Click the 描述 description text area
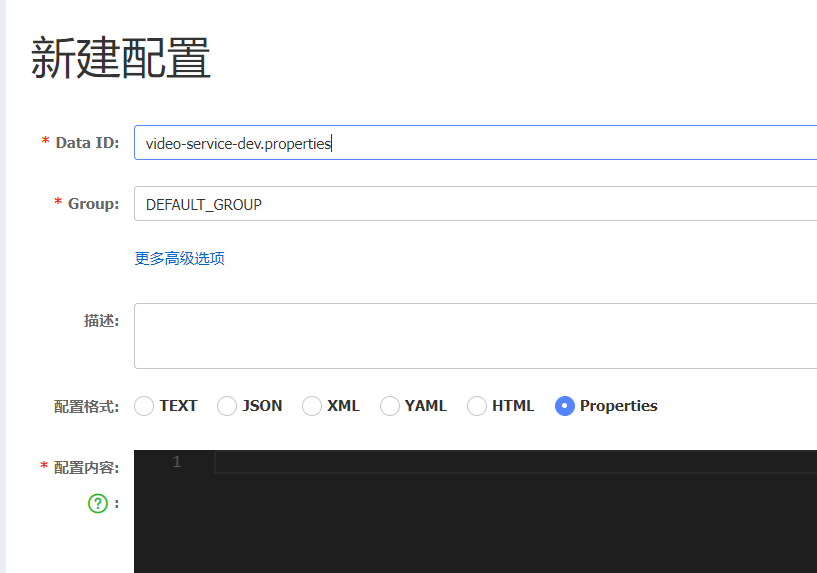Viewport: 817px width, 573px height. coord(475,336)
